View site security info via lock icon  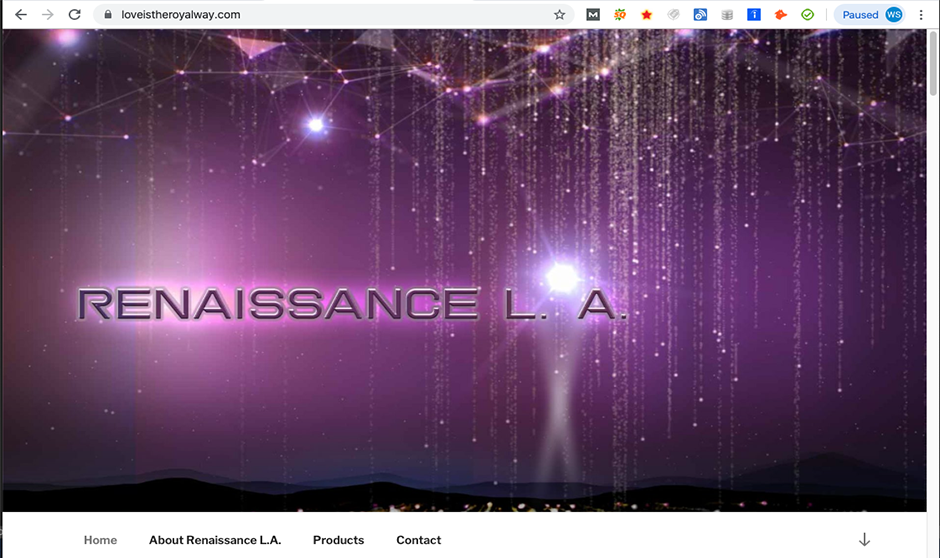pyautogui.click(x=108, y=14)
